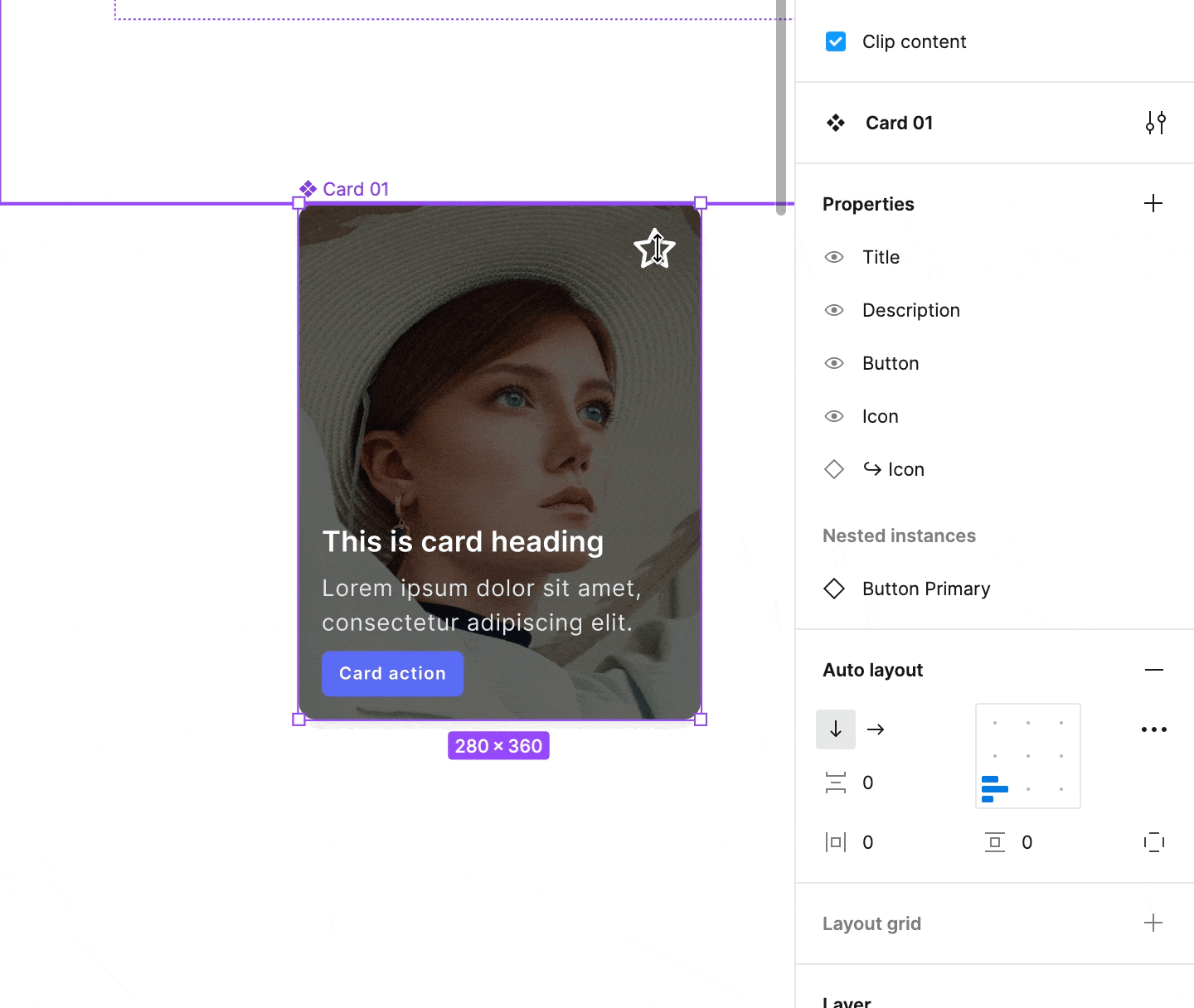Click the auto layout alignment grid box
This screenshot has width=1194, height=1008.
(1028, 756)
